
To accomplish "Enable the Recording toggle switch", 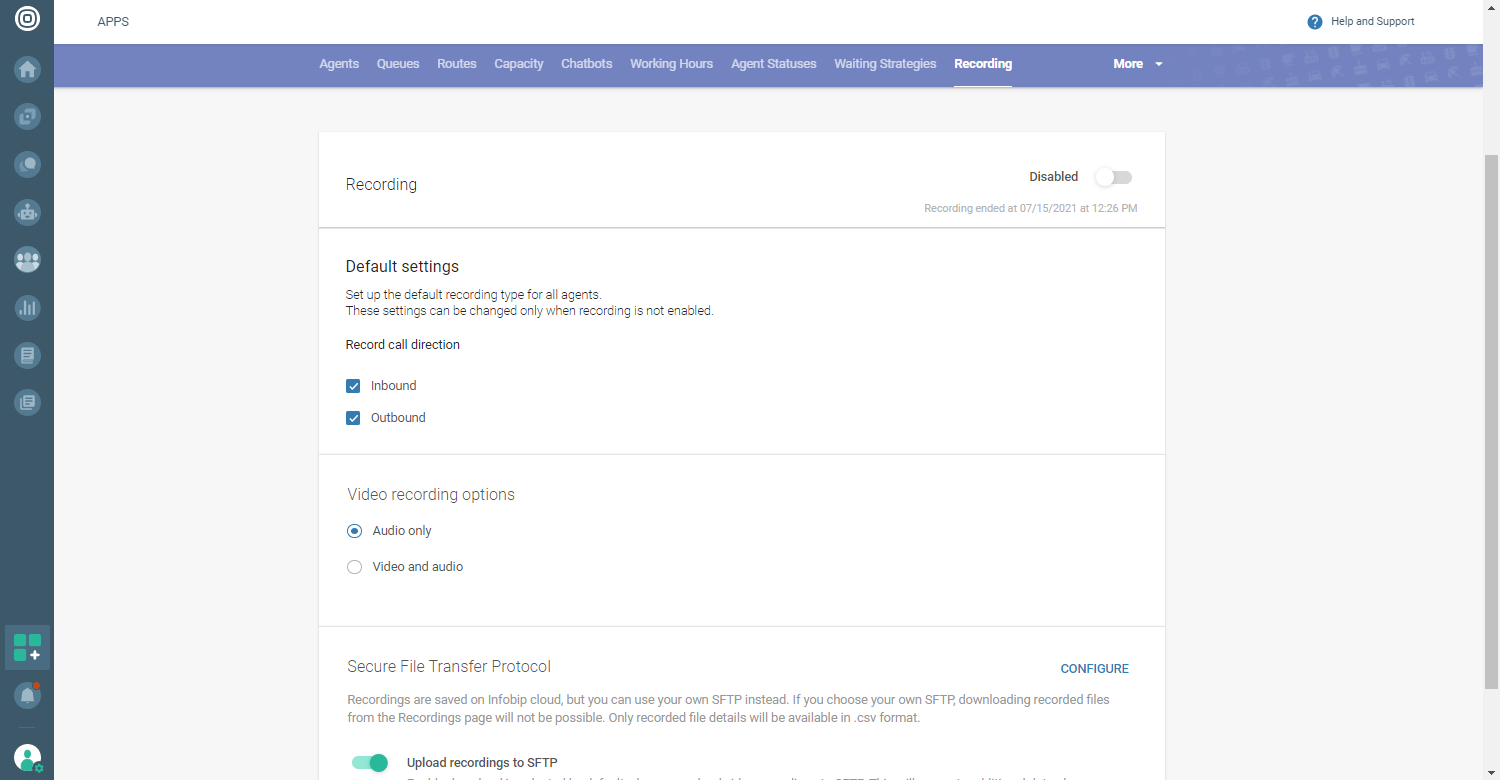I will tap(1113, 177).
